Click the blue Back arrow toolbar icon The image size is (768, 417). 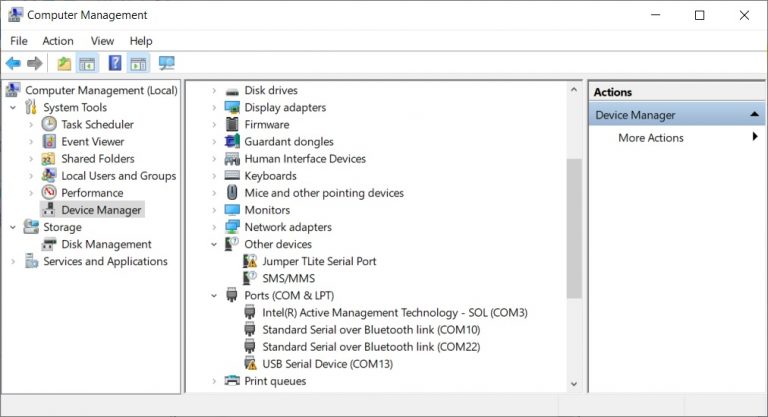tap(13, 63)
